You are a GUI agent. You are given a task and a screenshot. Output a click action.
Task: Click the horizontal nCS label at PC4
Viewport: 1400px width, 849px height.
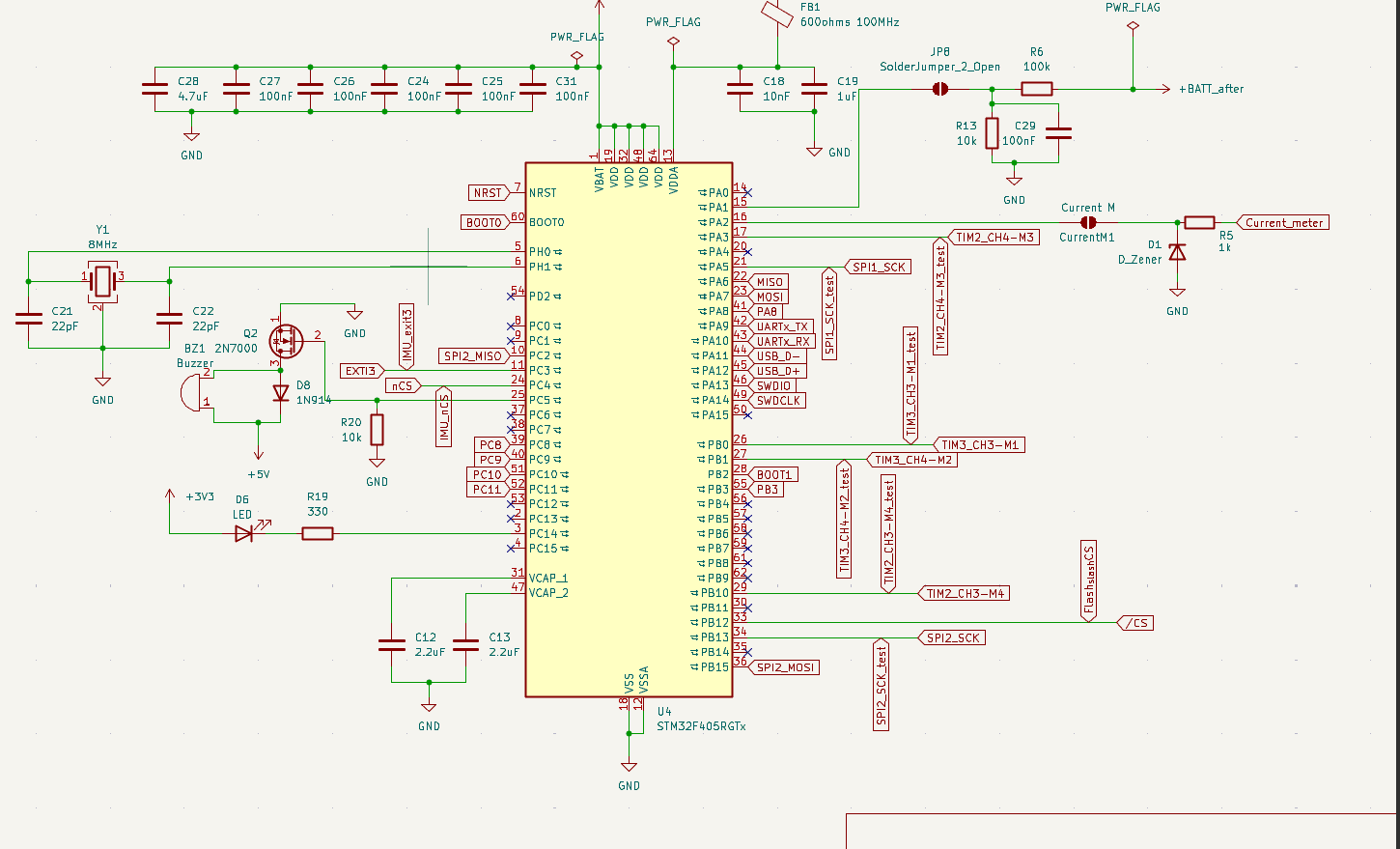click(404, 385)
